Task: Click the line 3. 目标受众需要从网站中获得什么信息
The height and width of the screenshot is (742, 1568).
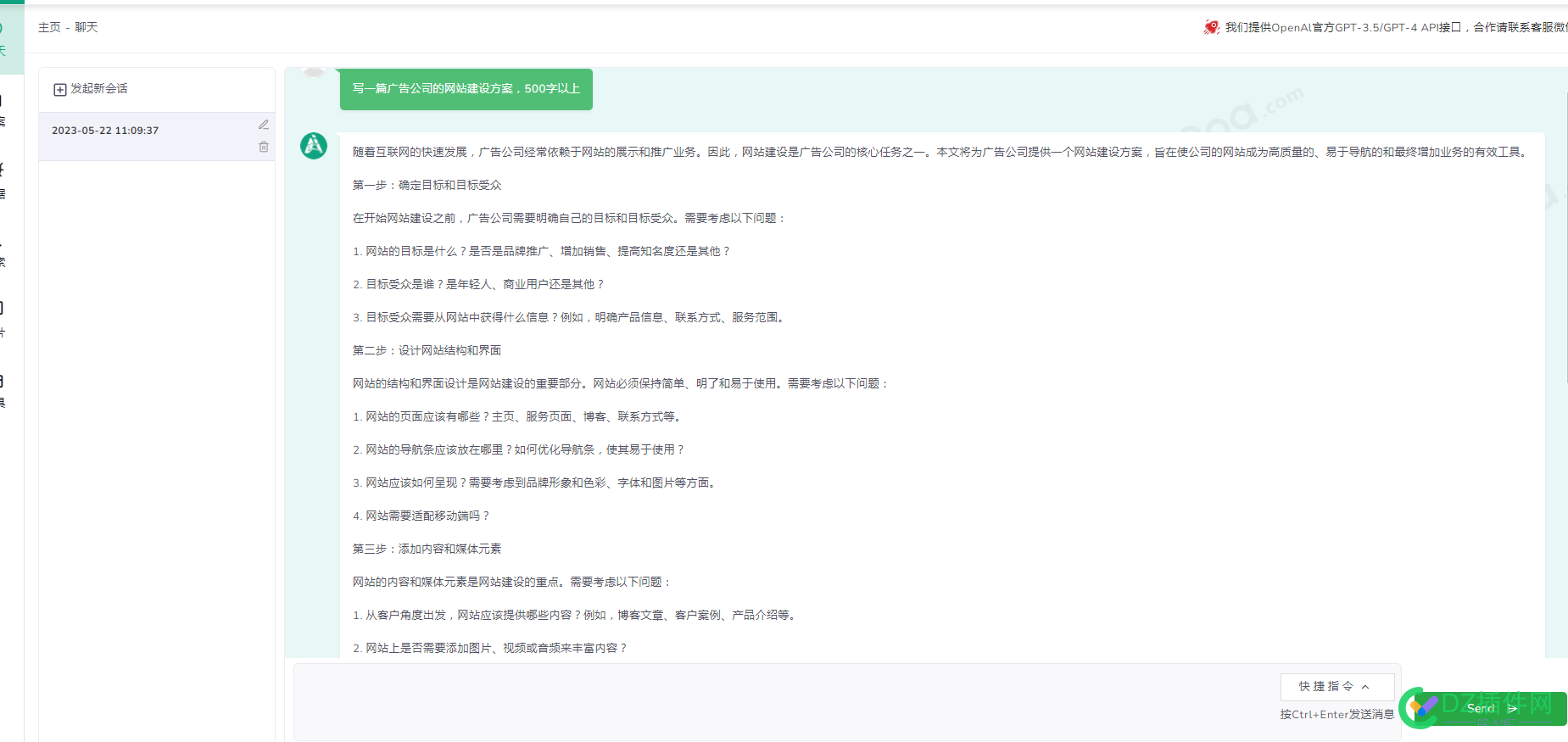Action: (x=570, y=318)
